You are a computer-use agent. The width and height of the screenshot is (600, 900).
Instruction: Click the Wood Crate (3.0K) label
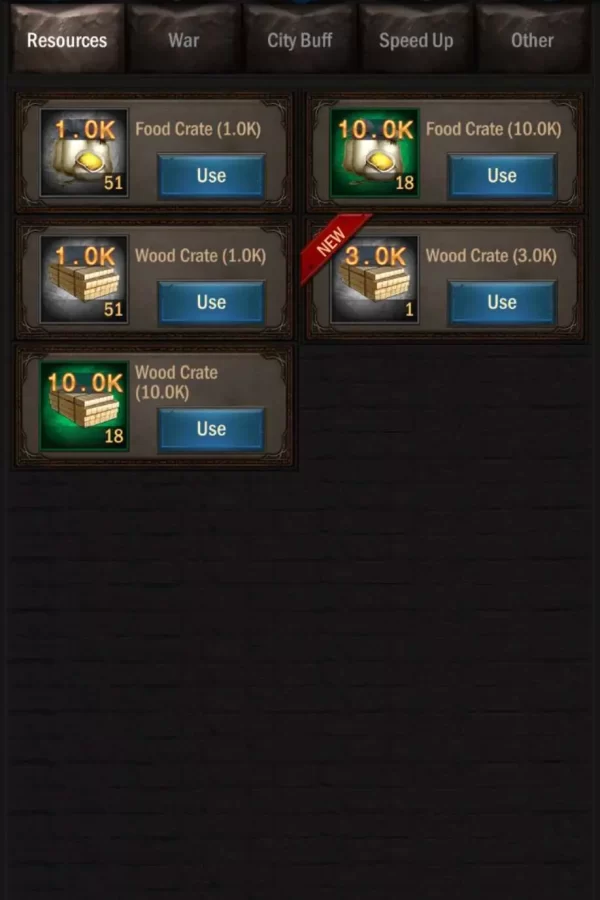[491, 256]
